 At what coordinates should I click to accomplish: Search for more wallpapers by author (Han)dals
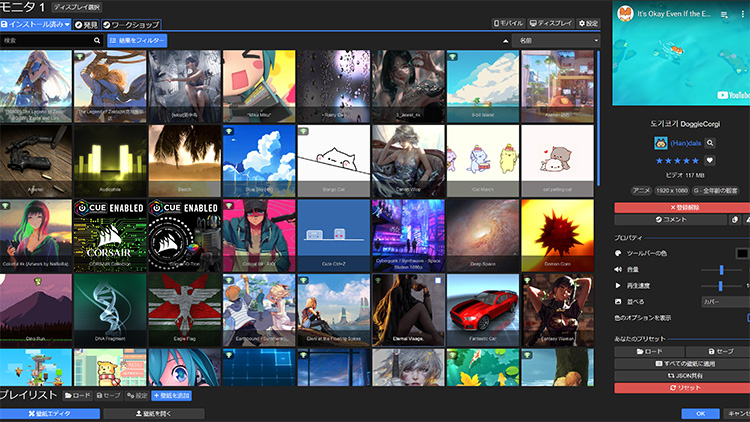[710, 143]
